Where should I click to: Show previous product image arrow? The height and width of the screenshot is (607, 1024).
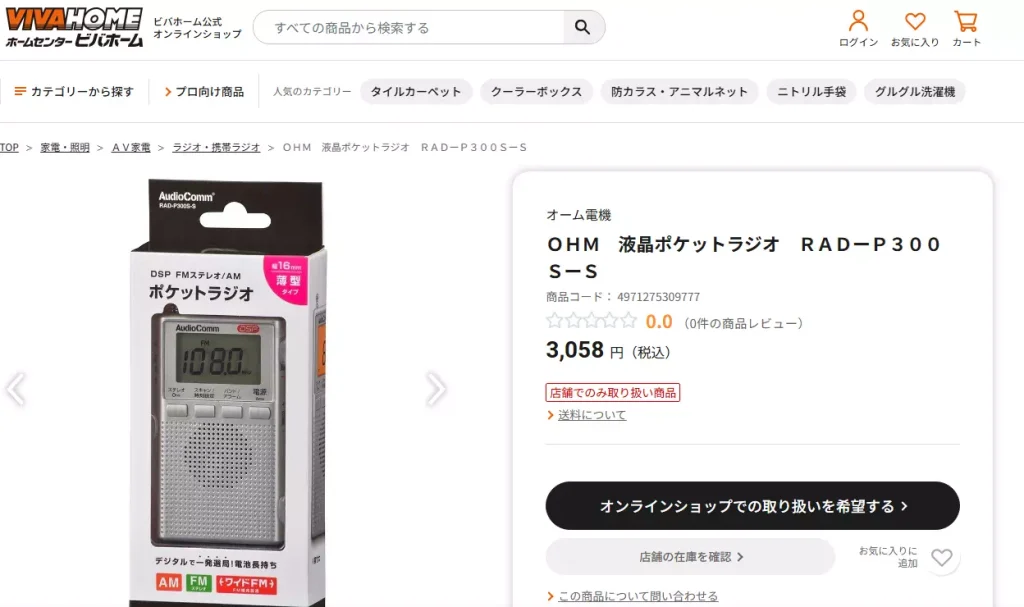point(16,389)
